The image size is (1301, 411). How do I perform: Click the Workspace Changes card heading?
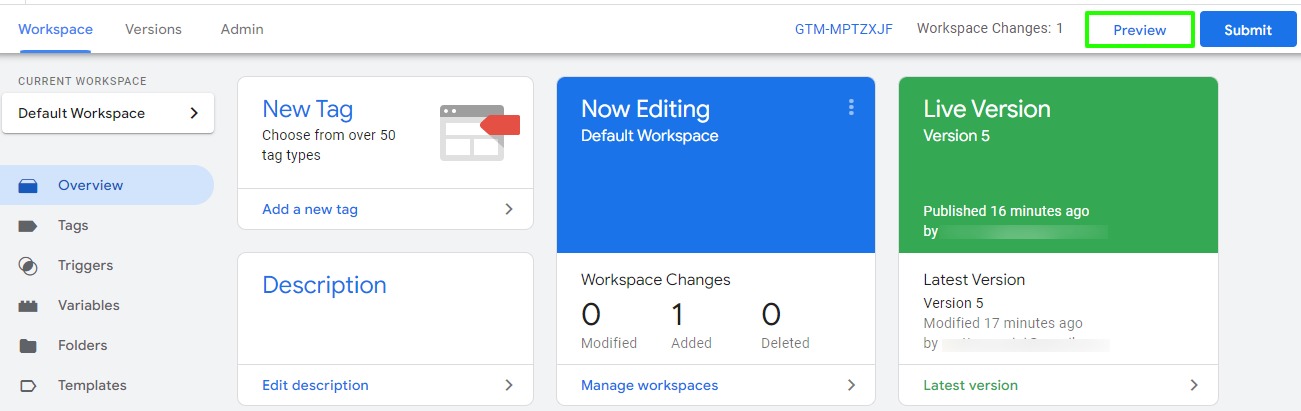pyautogui.click(x=656, y=280)
